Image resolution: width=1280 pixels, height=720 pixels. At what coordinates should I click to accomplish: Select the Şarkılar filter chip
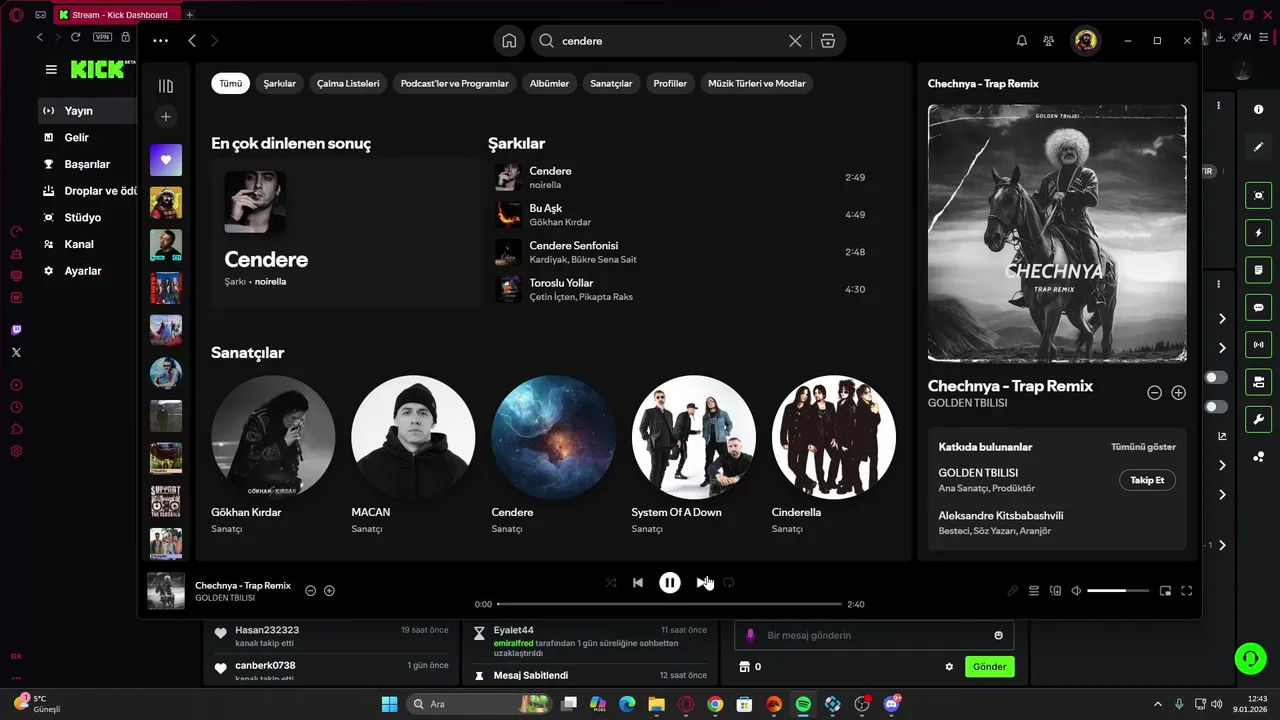(x=279, y=84)
